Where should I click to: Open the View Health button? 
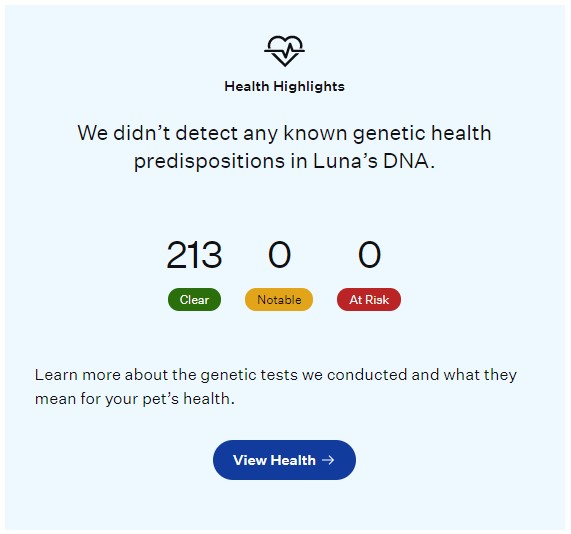284,460
